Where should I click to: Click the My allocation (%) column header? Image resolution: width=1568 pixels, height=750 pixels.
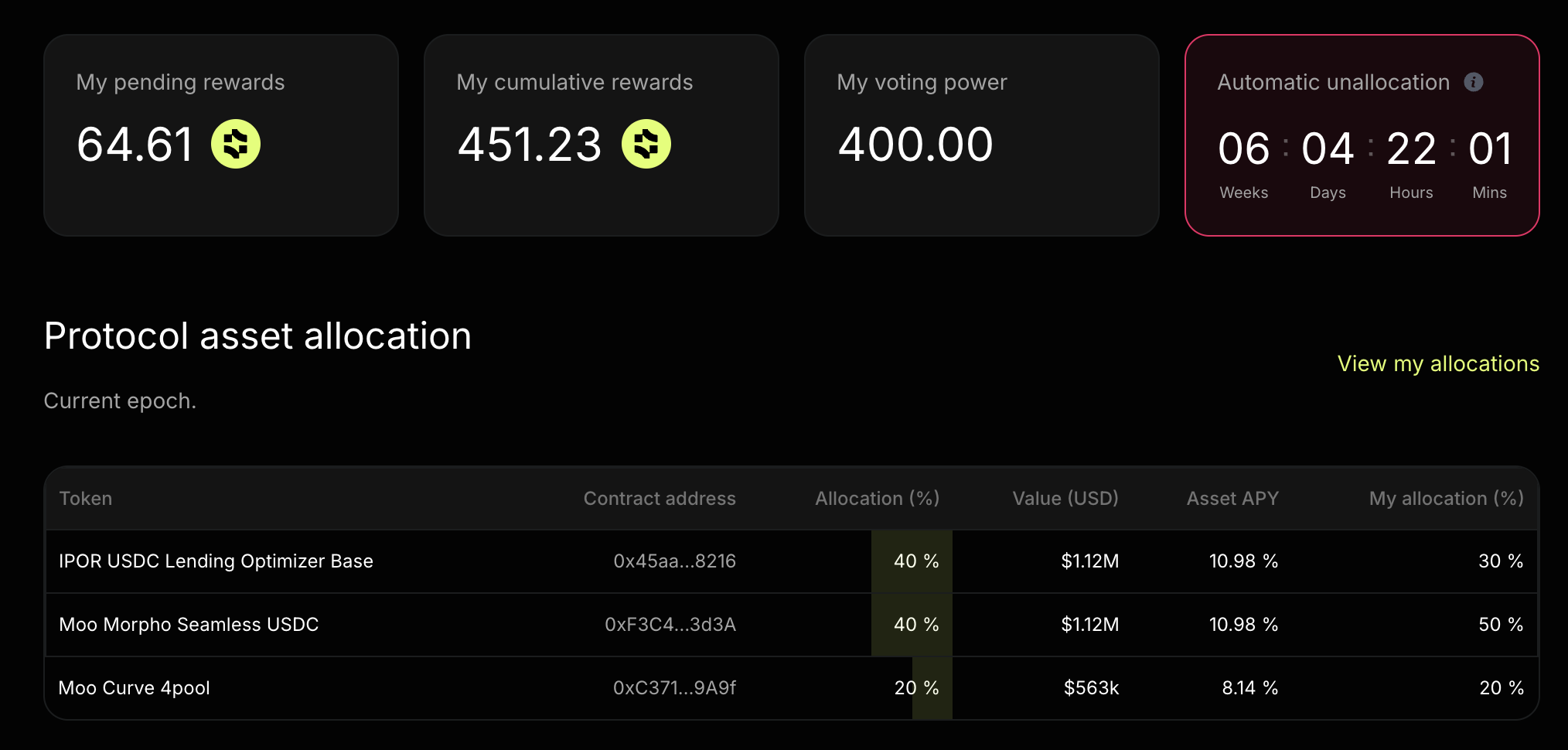pos(1446,499)
